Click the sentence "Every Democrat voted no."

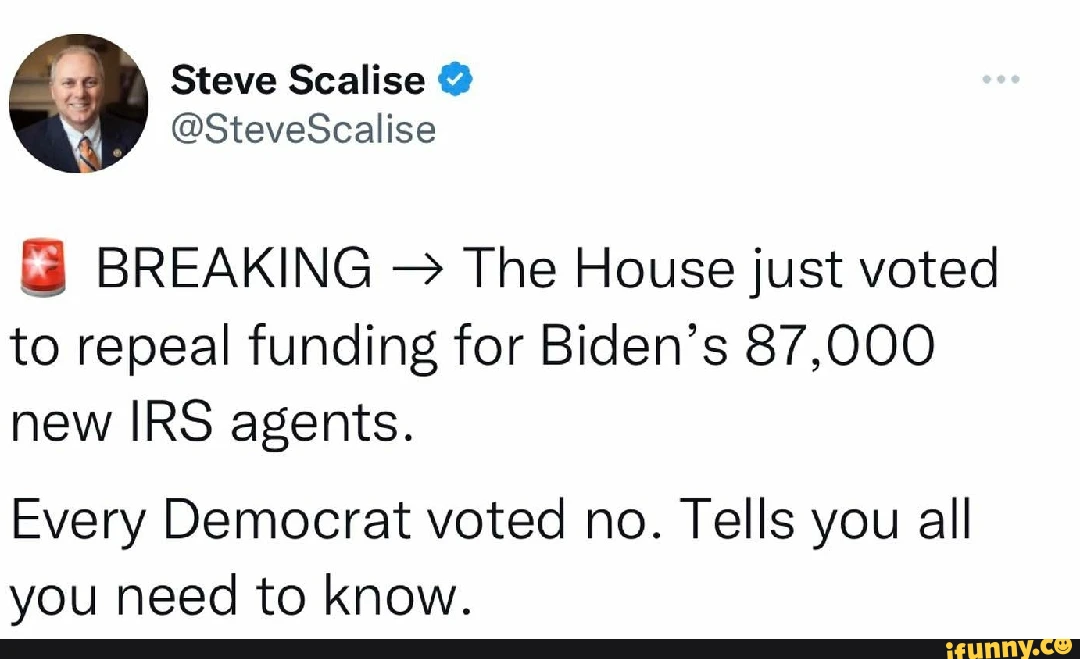coord(331,521)
